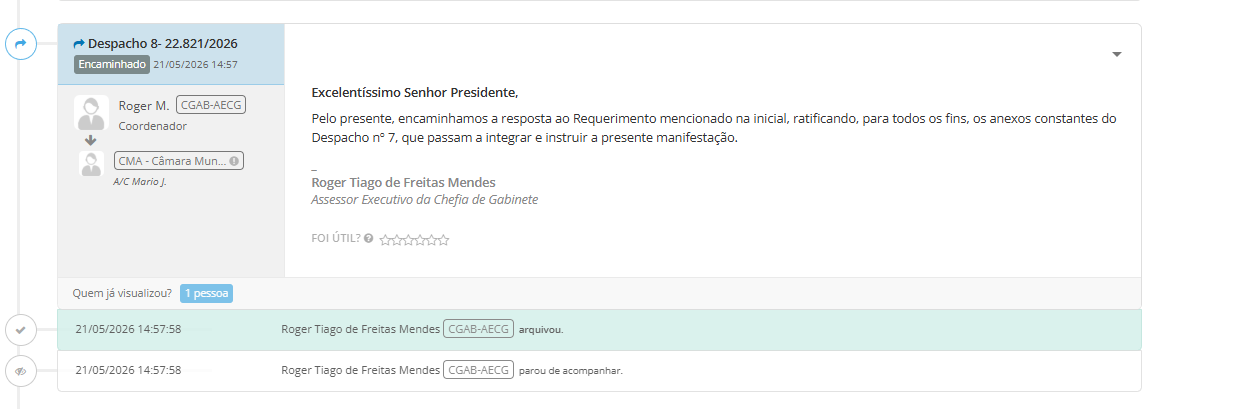1245x409 pixels.
Task: Rate with the first star
Action: 385,240
